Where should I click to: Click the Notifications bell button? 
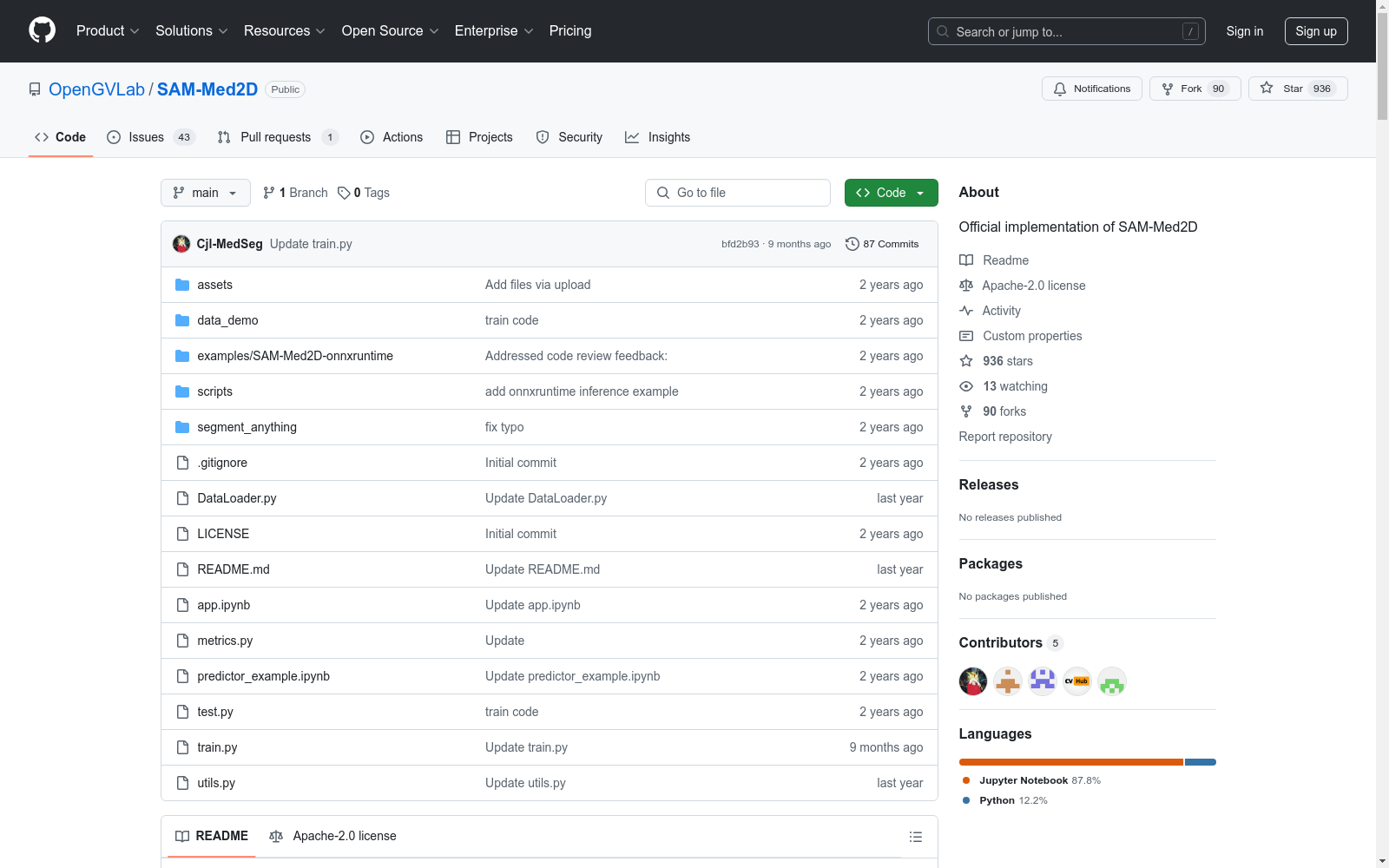1092,89
